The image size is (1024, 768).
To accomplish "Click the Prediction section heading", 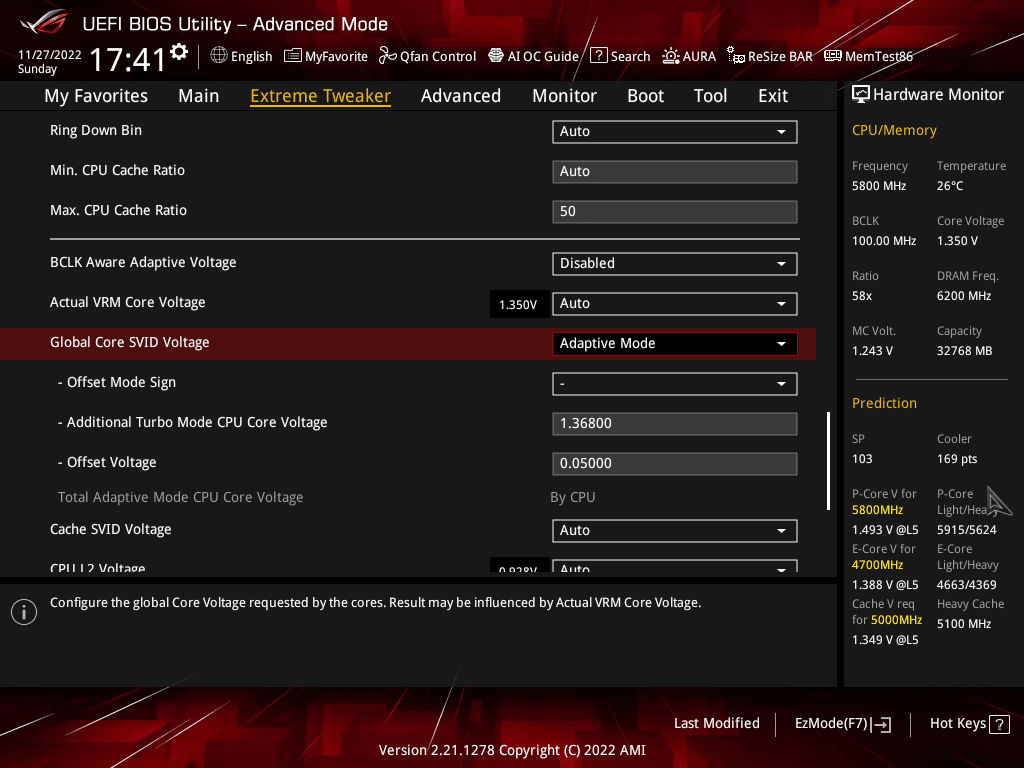I will [x=884, y=404].
